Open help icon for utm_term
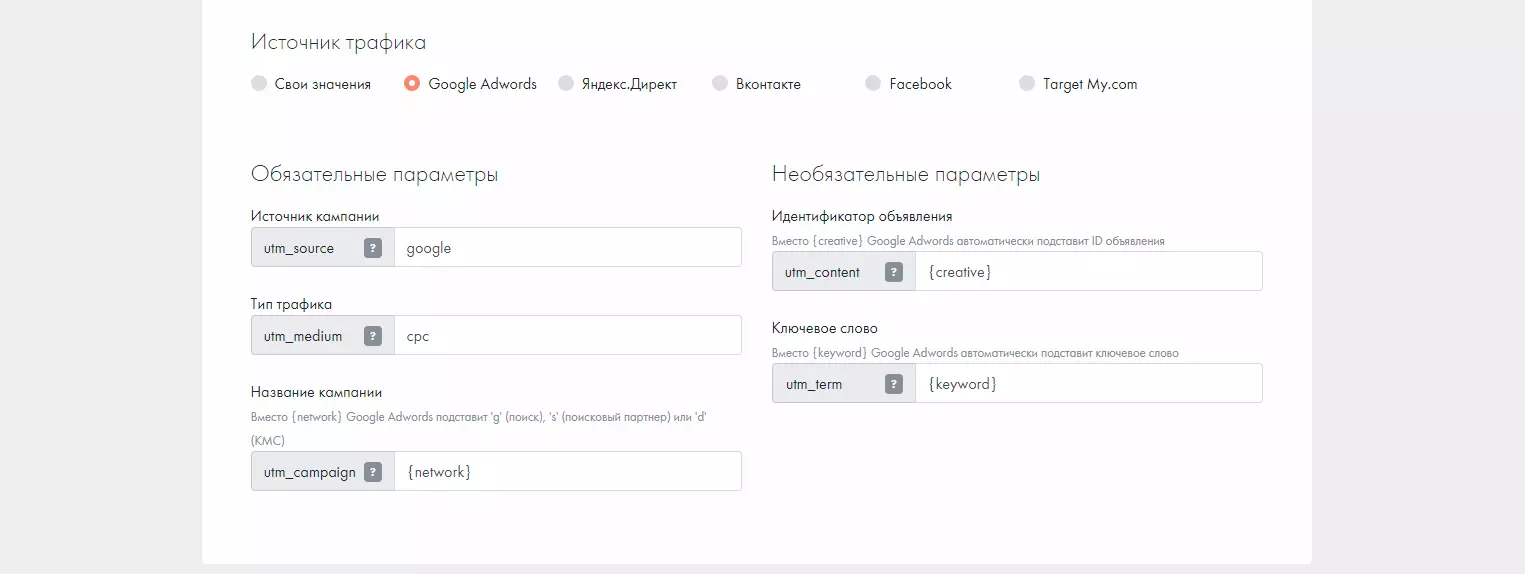Screen dimensions: 1525x574 click(x=894, y=384)
